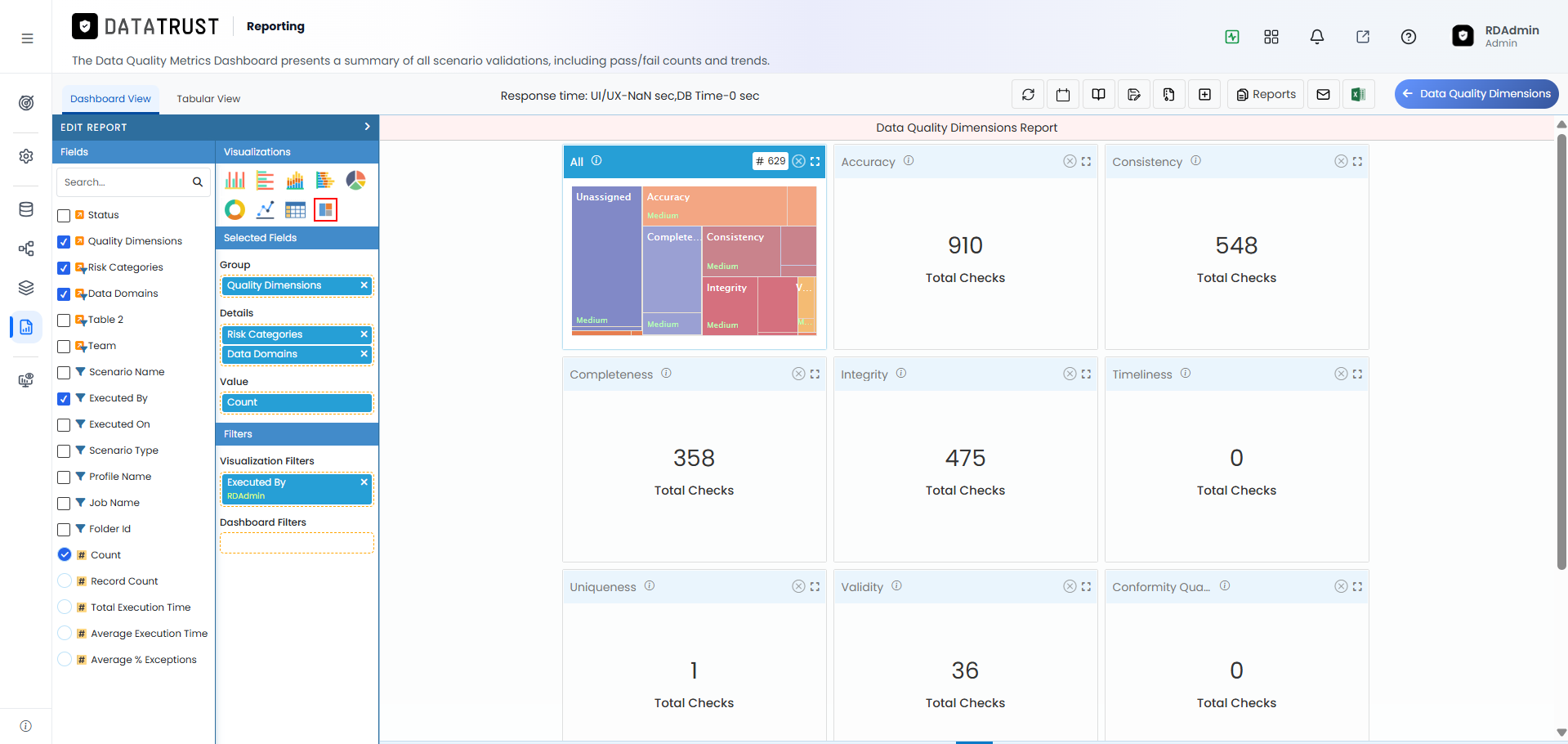Viewport: 1568px width, 744px height.
Task: Check the Executed On filter checkbox
Action: click(x=64, y=425)
